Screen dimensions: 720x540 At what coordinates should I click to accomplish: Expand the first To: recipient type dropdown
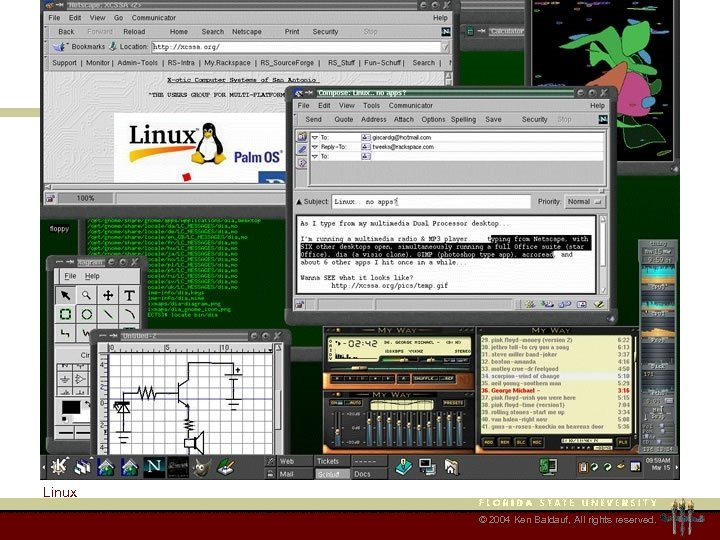coord(315,137)
